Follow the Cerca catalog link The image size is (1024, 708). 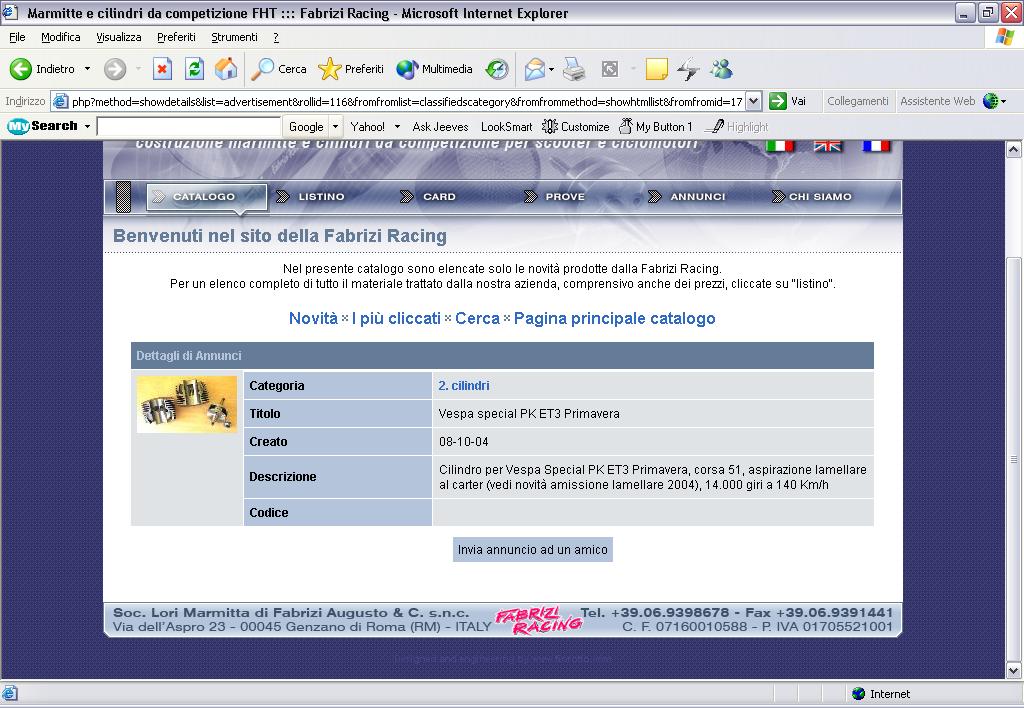pos(477,319)
